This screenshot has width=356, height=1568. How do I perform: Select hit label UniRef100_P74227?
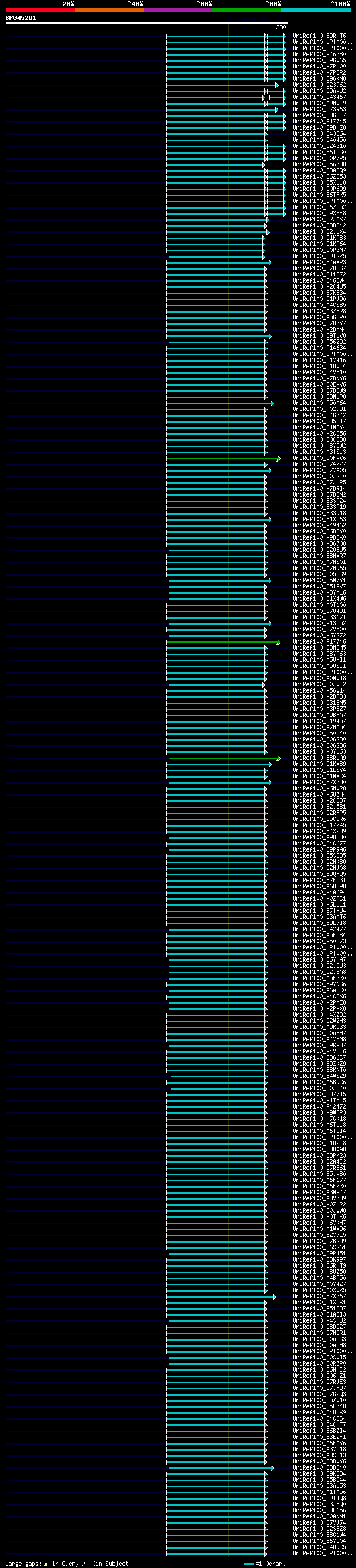[319, 464]
